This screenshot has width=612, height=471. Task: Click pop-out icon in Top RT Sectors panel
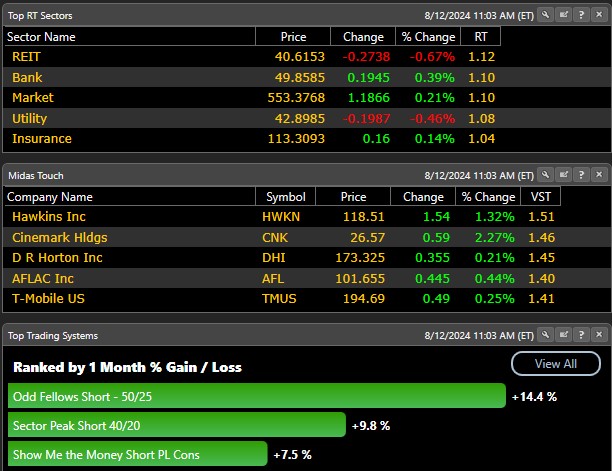563,15
